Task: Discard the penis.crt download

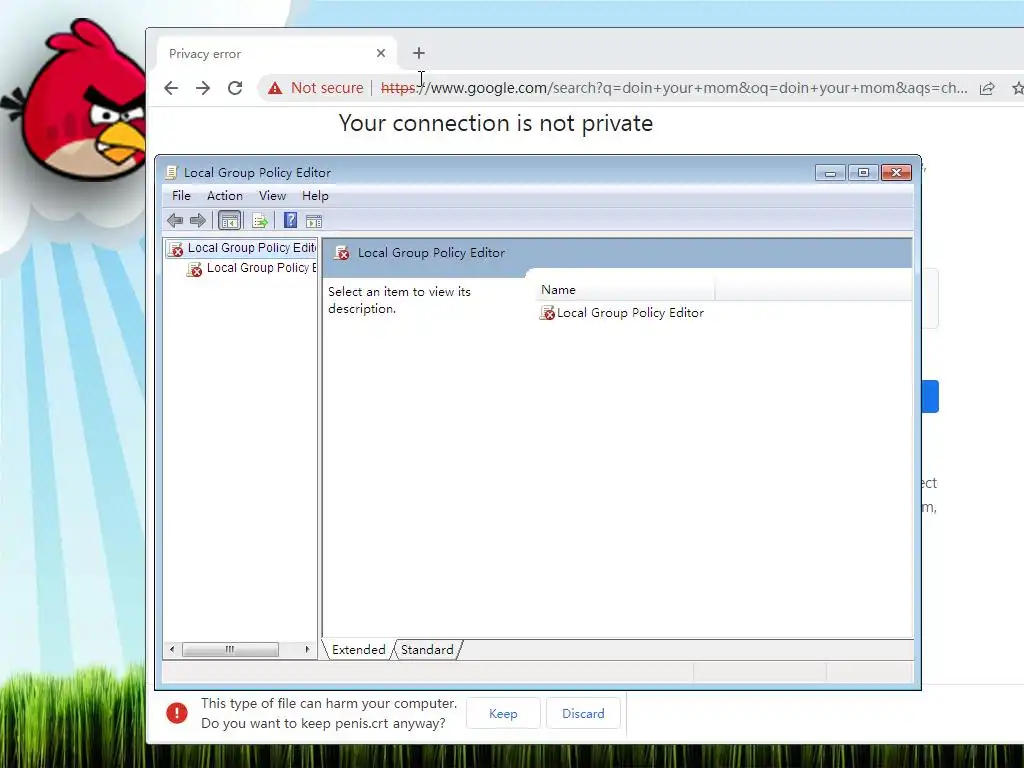Action: (583, 714)
